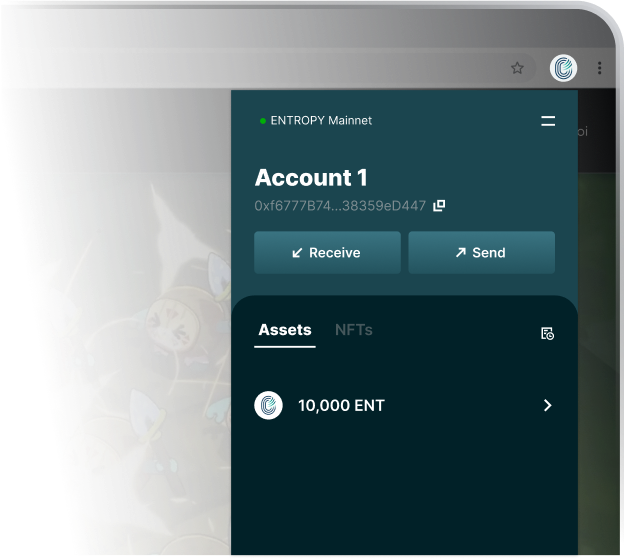Click the green network status dot

pos(263,121)
